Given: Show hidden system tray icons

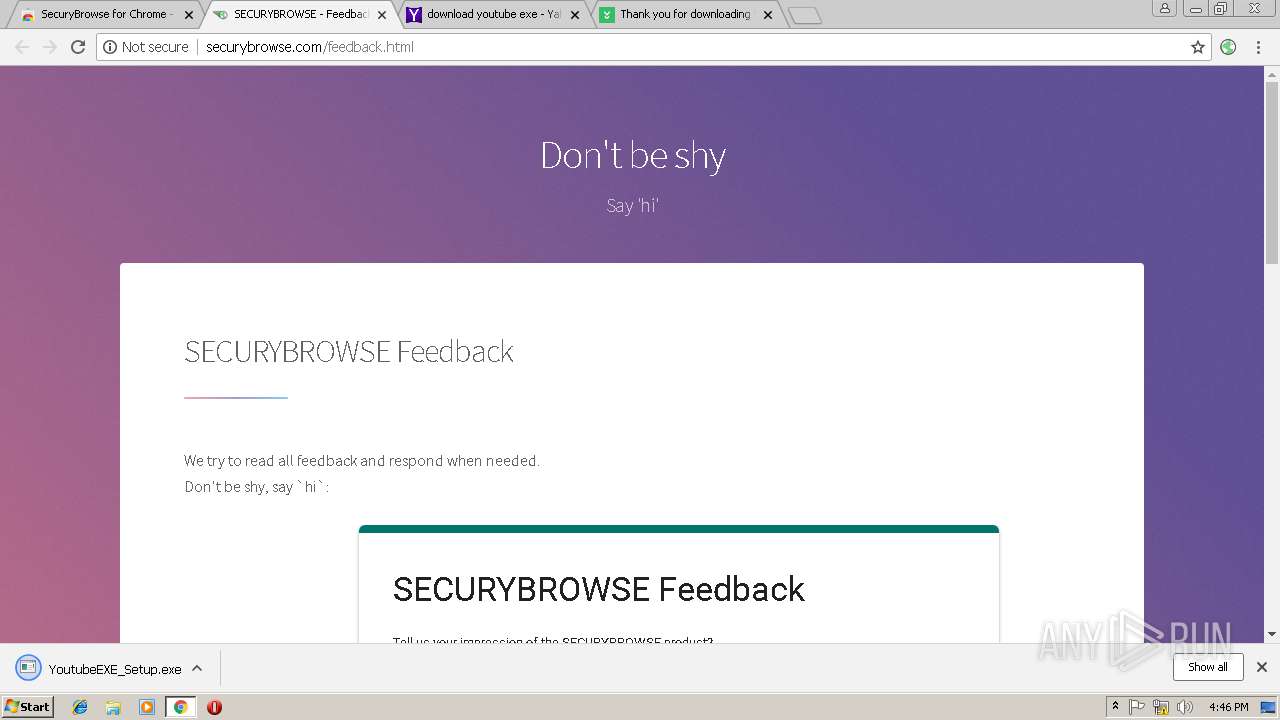Looking at the screenshot, I should (1115, 707).
